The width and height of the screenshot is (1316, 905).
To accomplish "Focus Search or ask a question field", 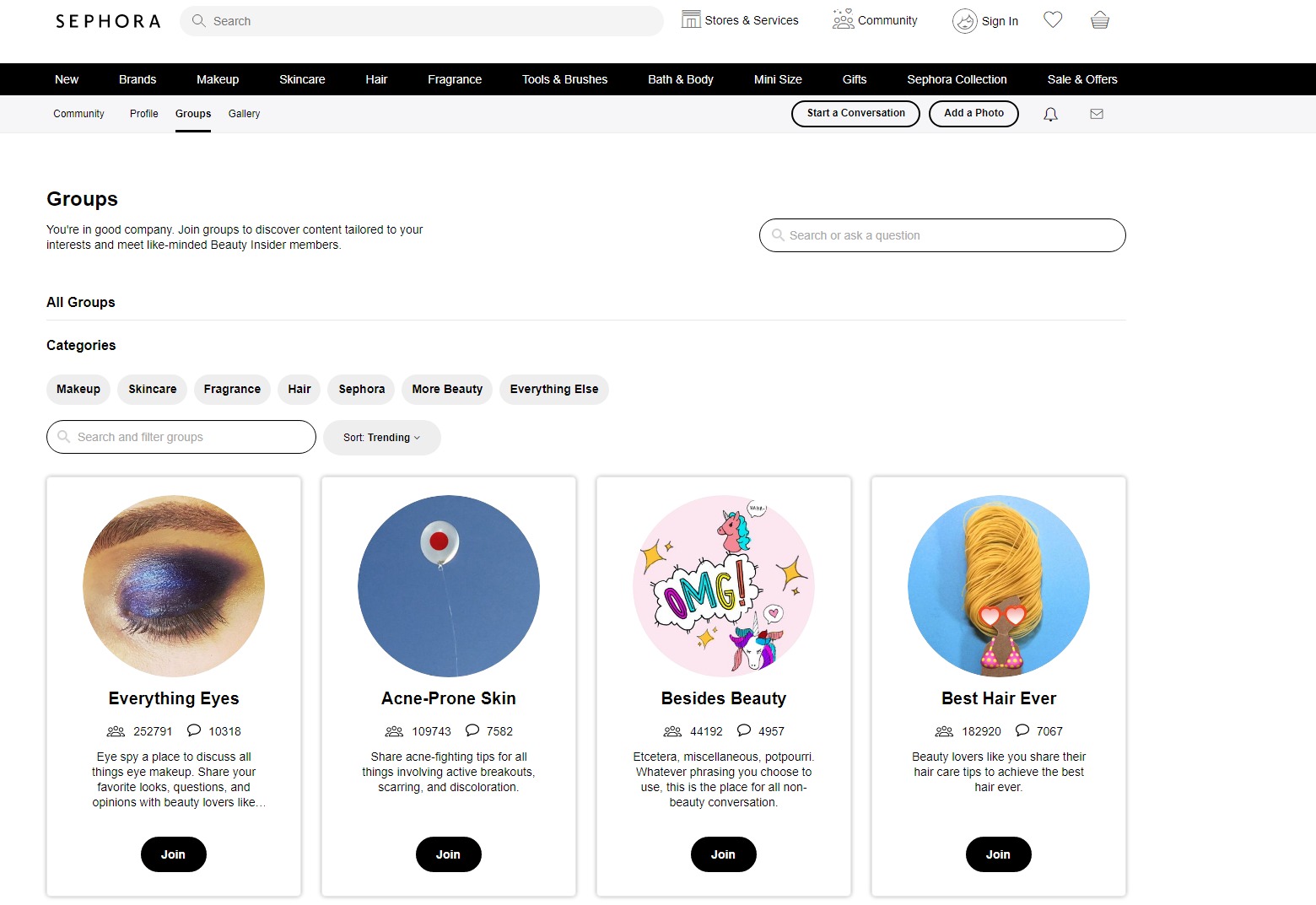I will click(x=942, y=235).
